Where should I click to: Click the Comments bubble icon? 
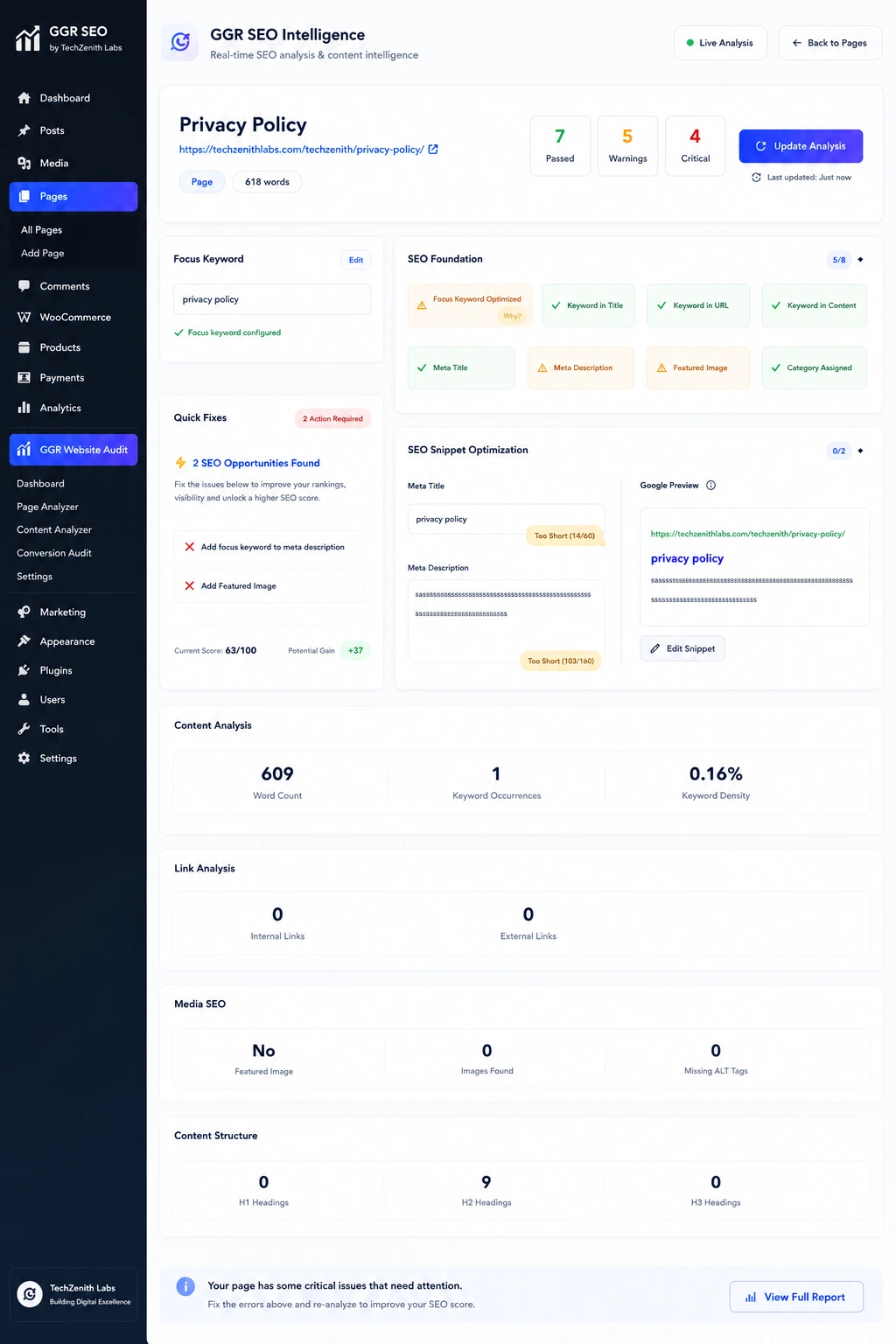point(24,286)
